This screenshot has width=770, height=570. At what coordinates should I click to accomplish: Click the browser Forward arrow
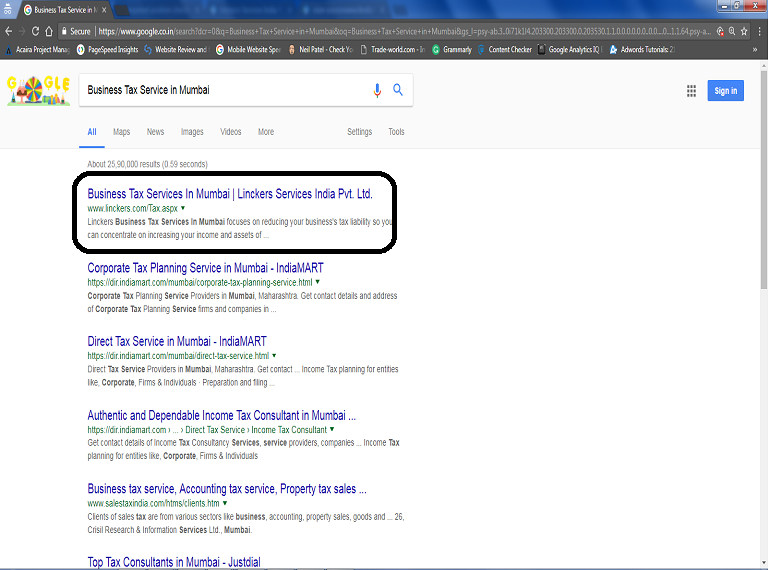pos(22,31)
